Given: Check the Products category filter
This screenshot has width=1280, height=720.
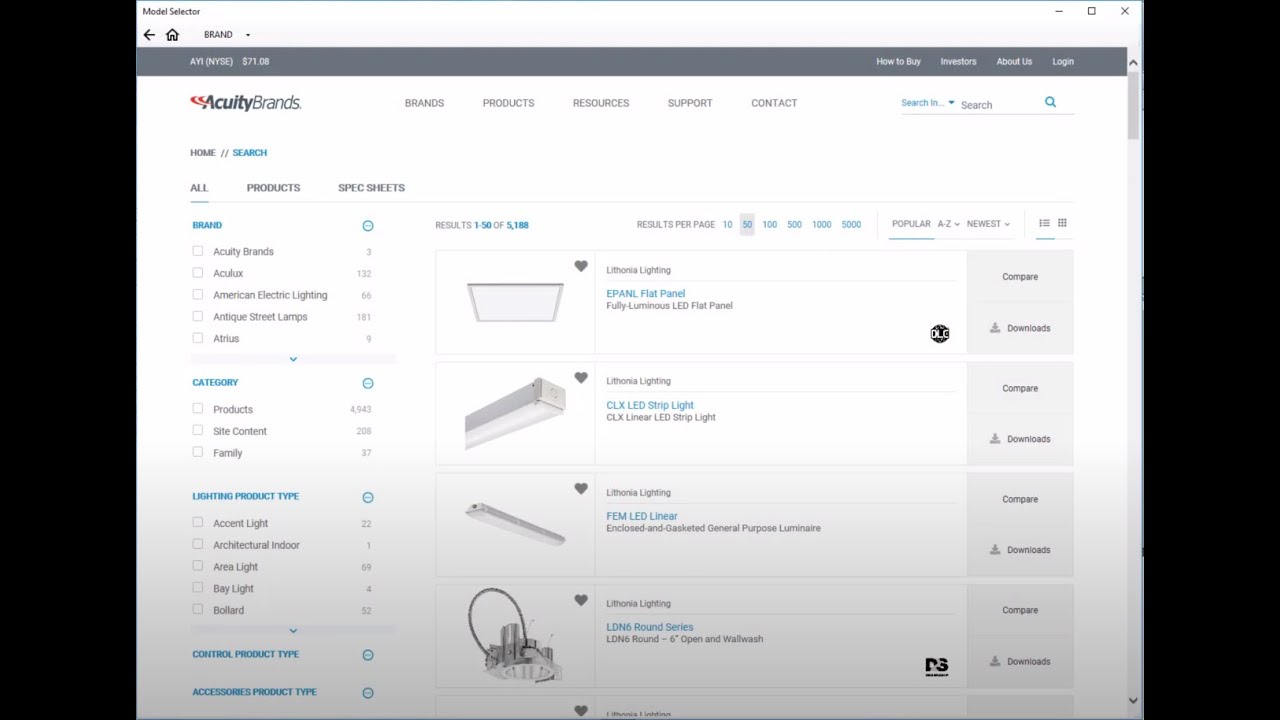Looking at the screenshot, I should pyautogui.click(x=197, y=409).
